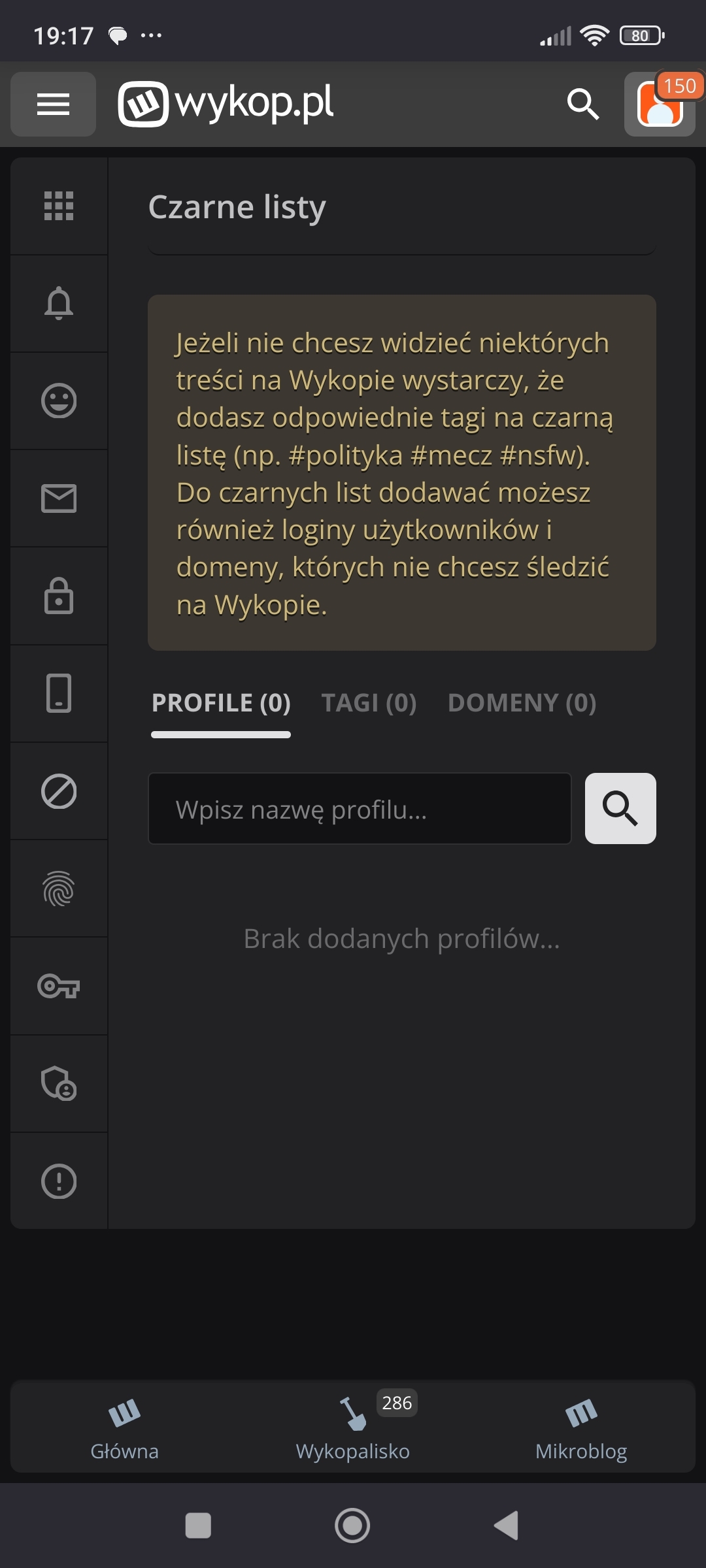
Task: Go to Wykopalisko in bottom navigation
Action: pyautogui.click(x=353, y=1428)
